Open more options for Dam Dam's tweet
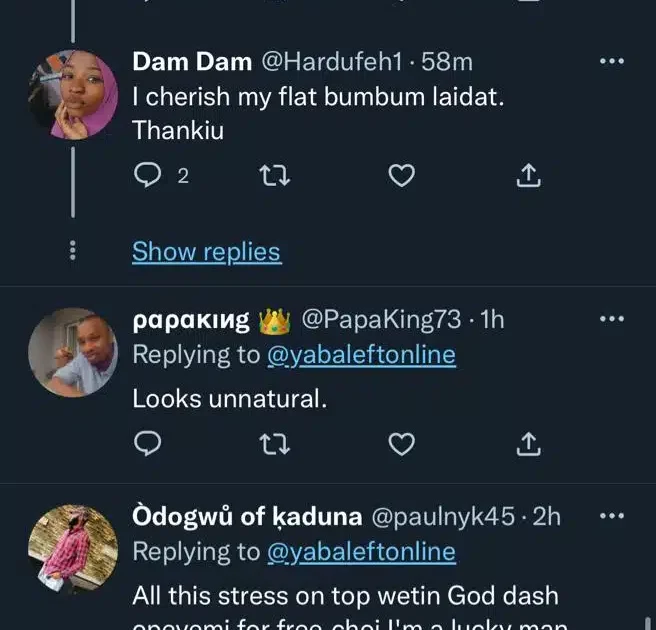The height and width of the screenshot is (630, 656). (x=610, y=62)
